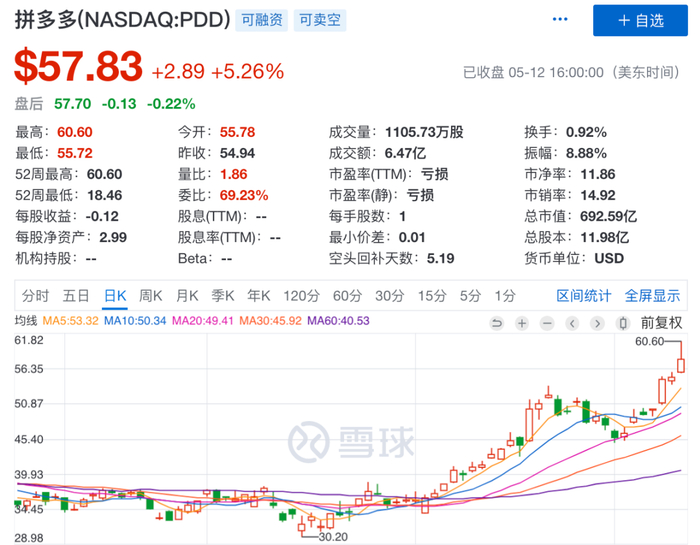Add PDD to watchlist with 自选 button
This screenshot has width=700, height=545.
click(640, 21)
